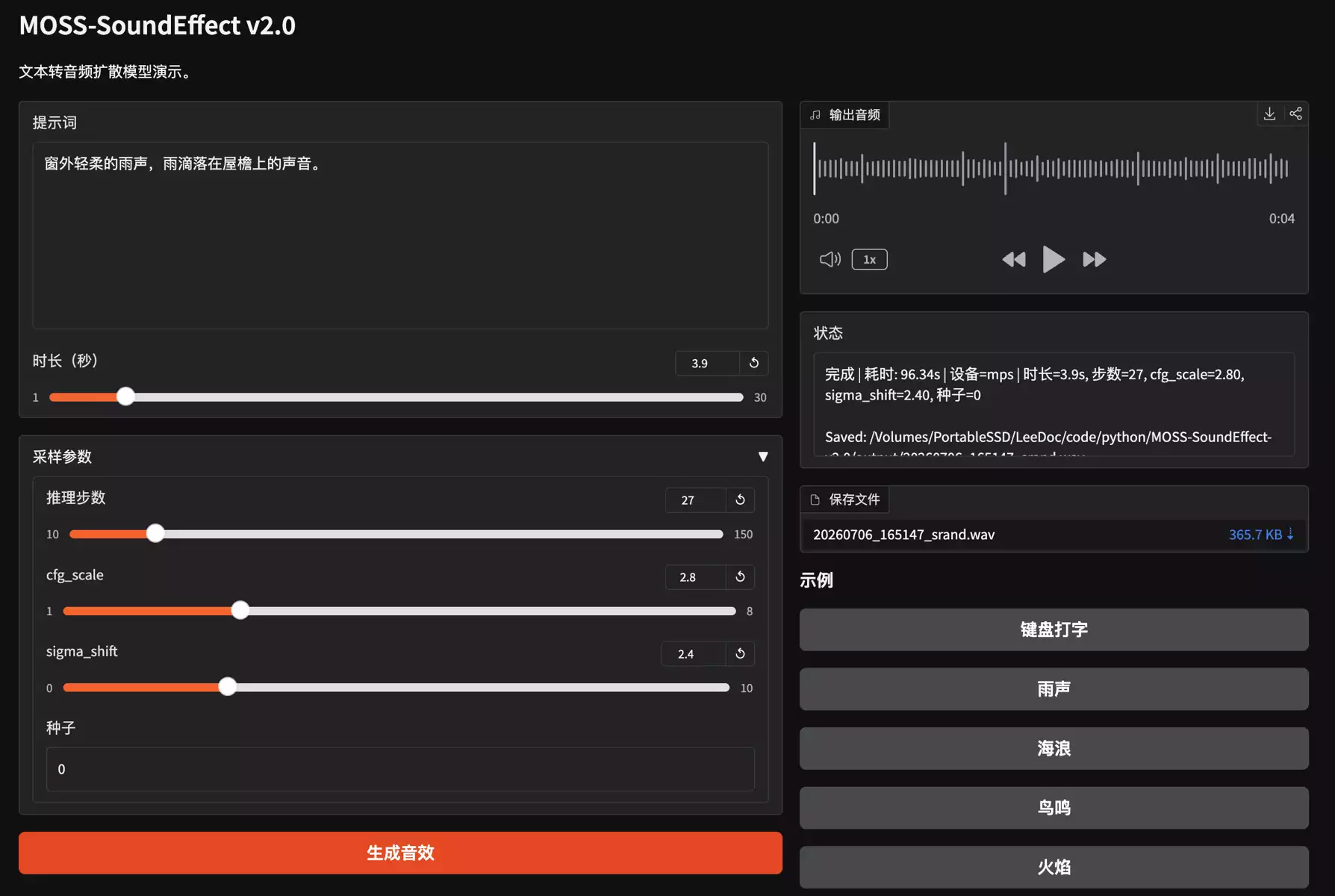
Task: Click the MOSS-SoundEffect v2.0 title
Action: coord(158,25)
